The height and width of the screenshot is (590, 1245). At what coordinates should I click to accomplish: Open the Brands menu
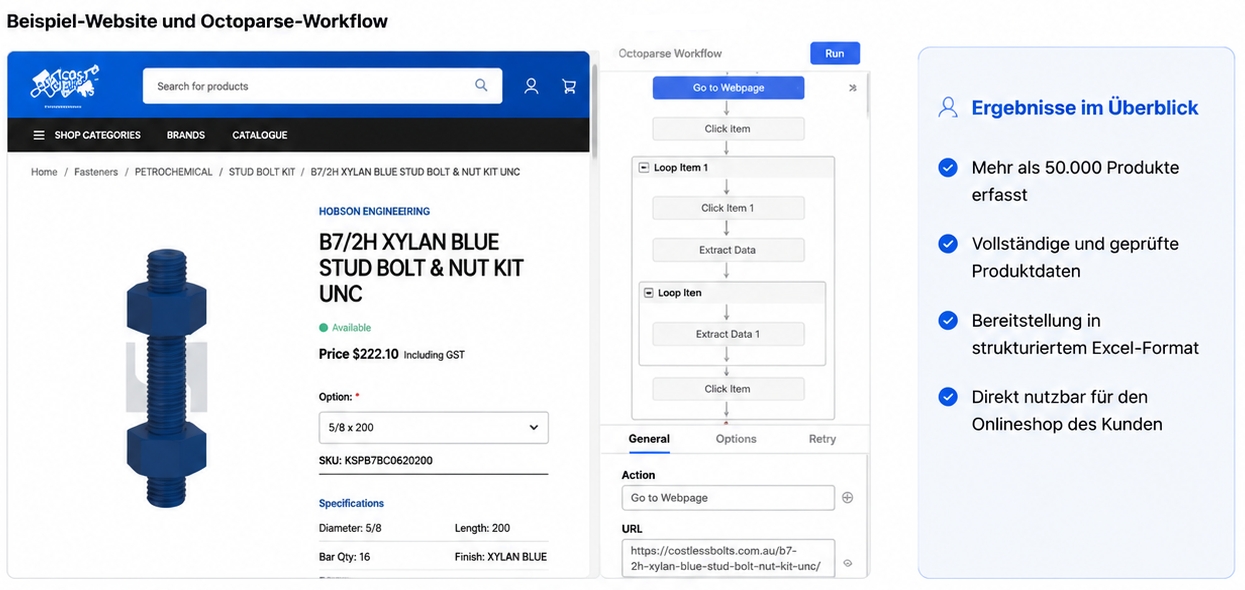[x=186, y=135]
